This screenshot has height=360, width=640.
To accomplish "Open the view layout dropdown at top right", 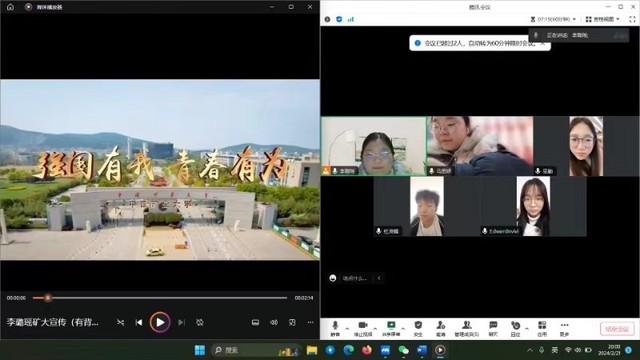I will (x=602, y=19).
